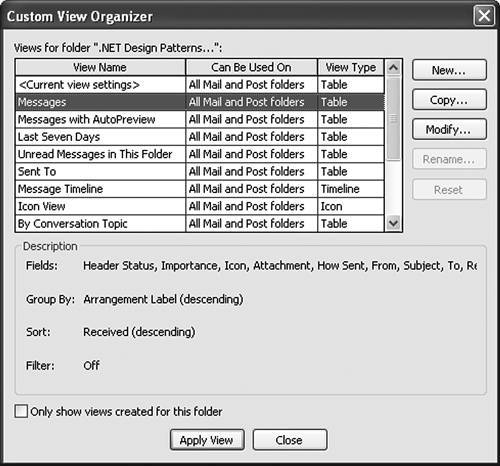Select the Last Seven Days view
Viewport: 500px width, 466px height.
click(200, 137)
